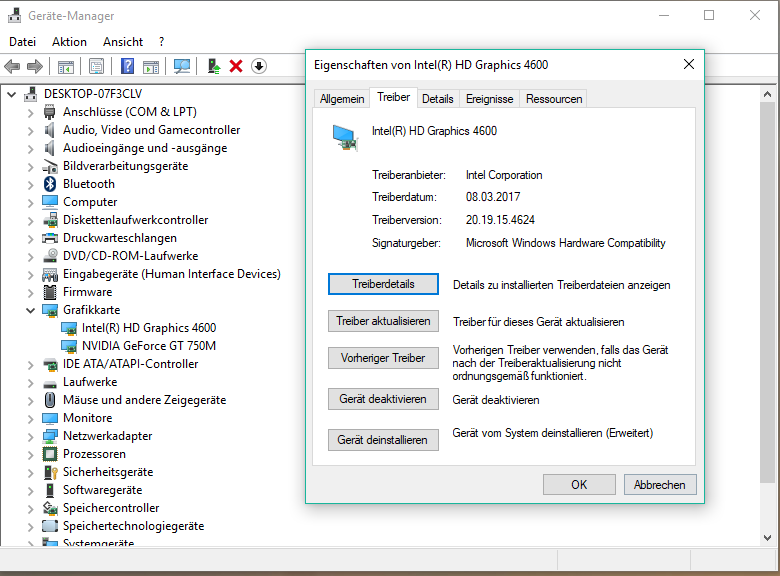The image size is (780, 576).
Task: Confirm the dialog with OK
Action: click(x=579, y=484)
